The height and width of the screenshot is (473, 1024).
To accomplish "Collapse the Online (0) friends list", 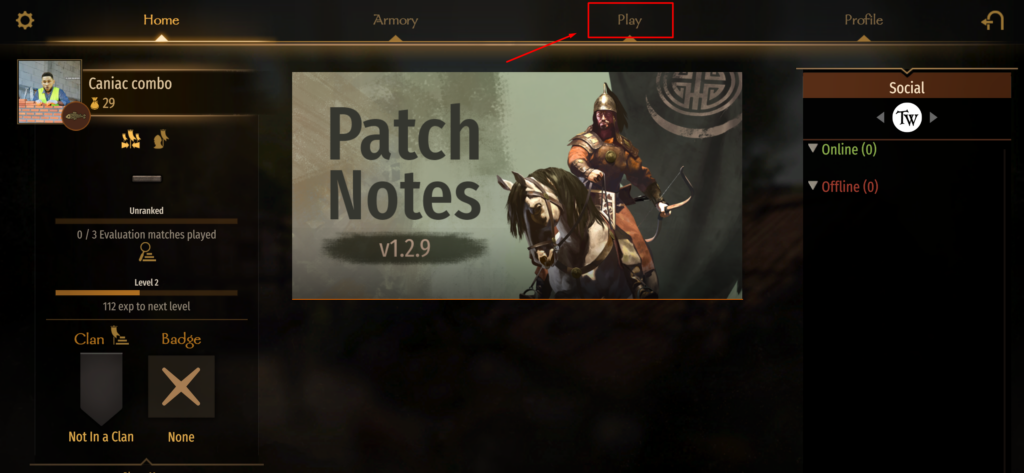I will [x=812, y=148].
